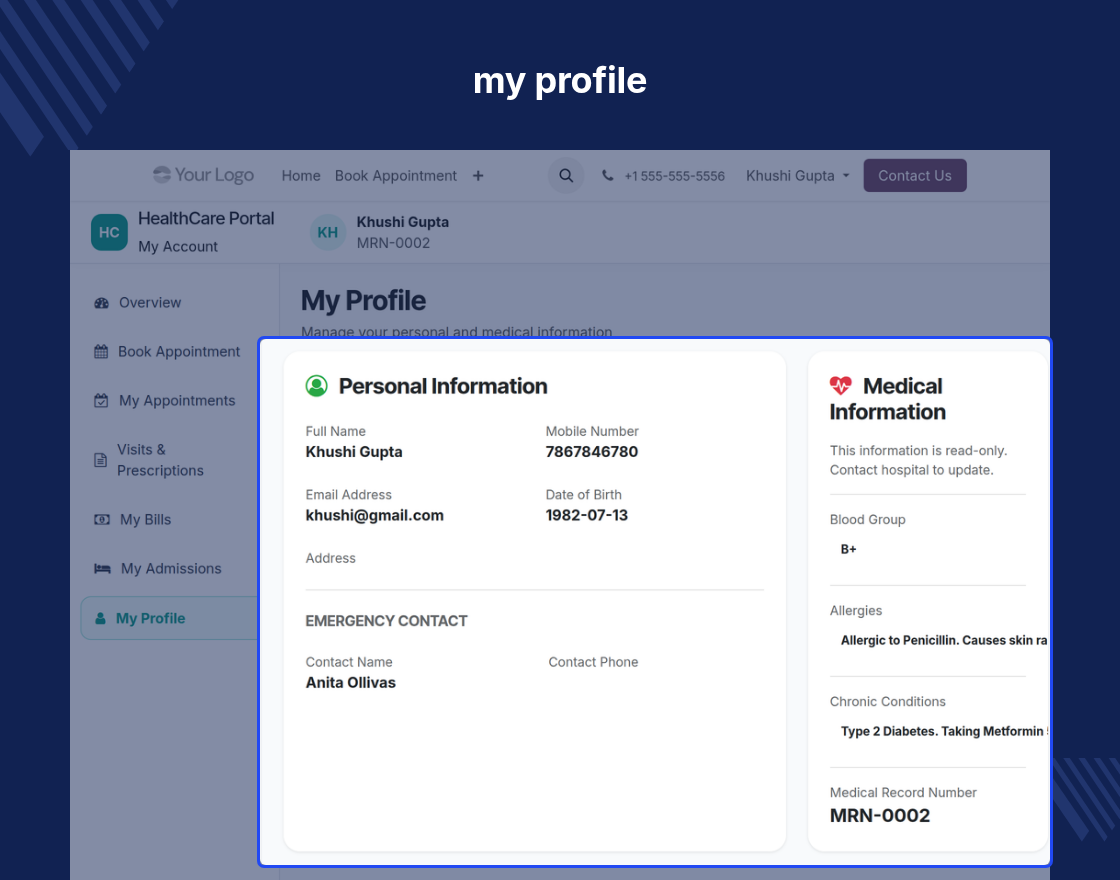Click the HealthCare Portal title
Image resolution: width=1120 pixels, height=880 pixels.
[206, 219]
